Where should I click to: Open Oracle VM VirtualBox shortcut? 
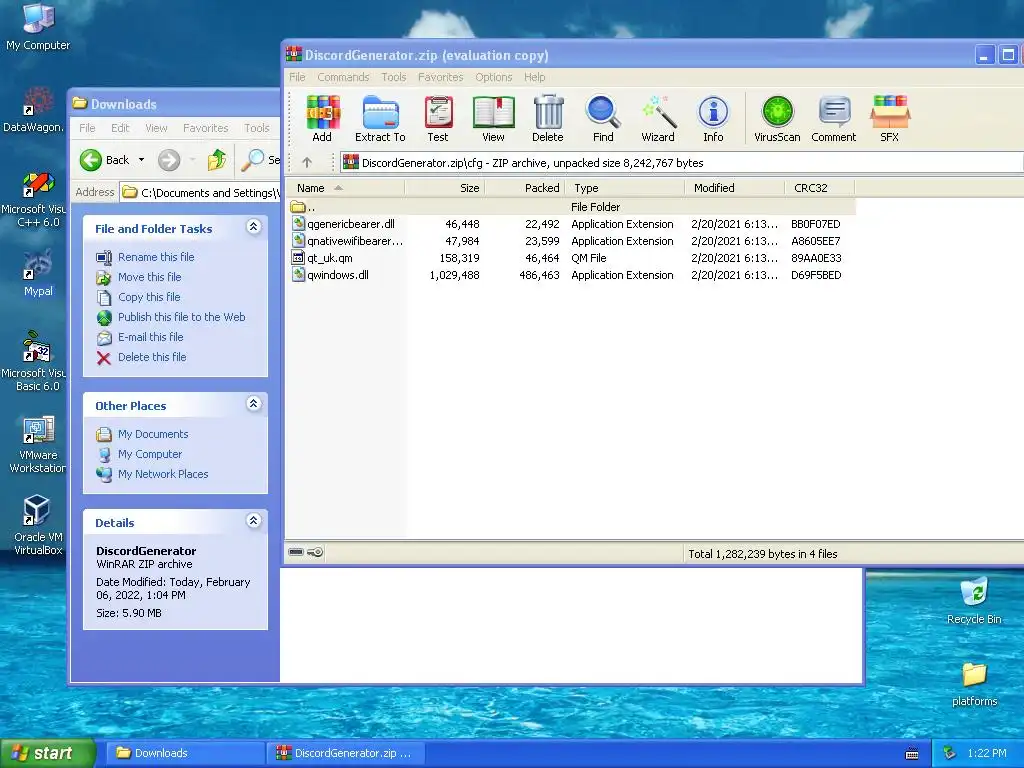coord(38,526)
